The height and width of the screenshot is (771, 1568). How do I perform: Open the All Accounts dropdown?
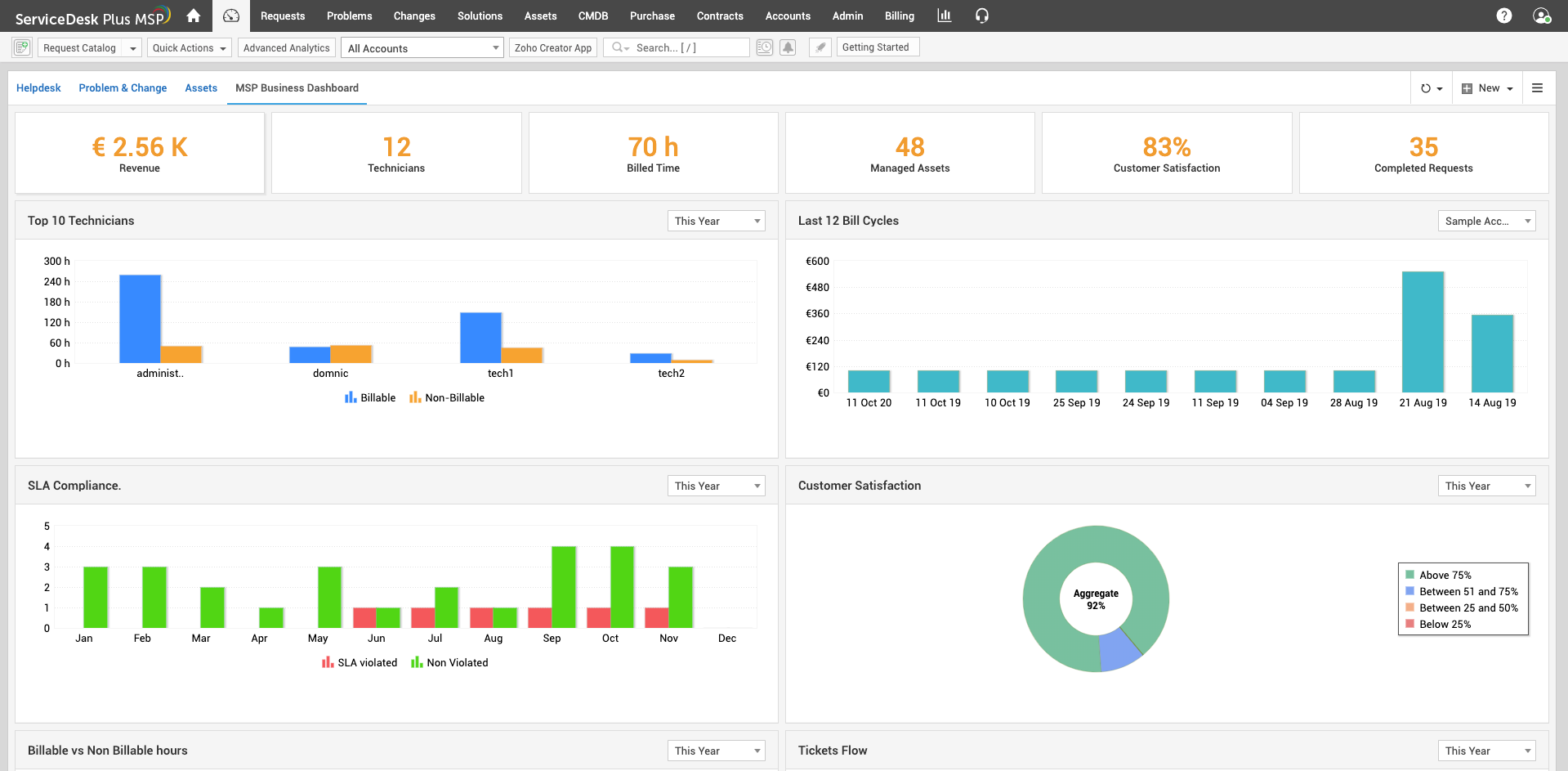click(422, 47)
